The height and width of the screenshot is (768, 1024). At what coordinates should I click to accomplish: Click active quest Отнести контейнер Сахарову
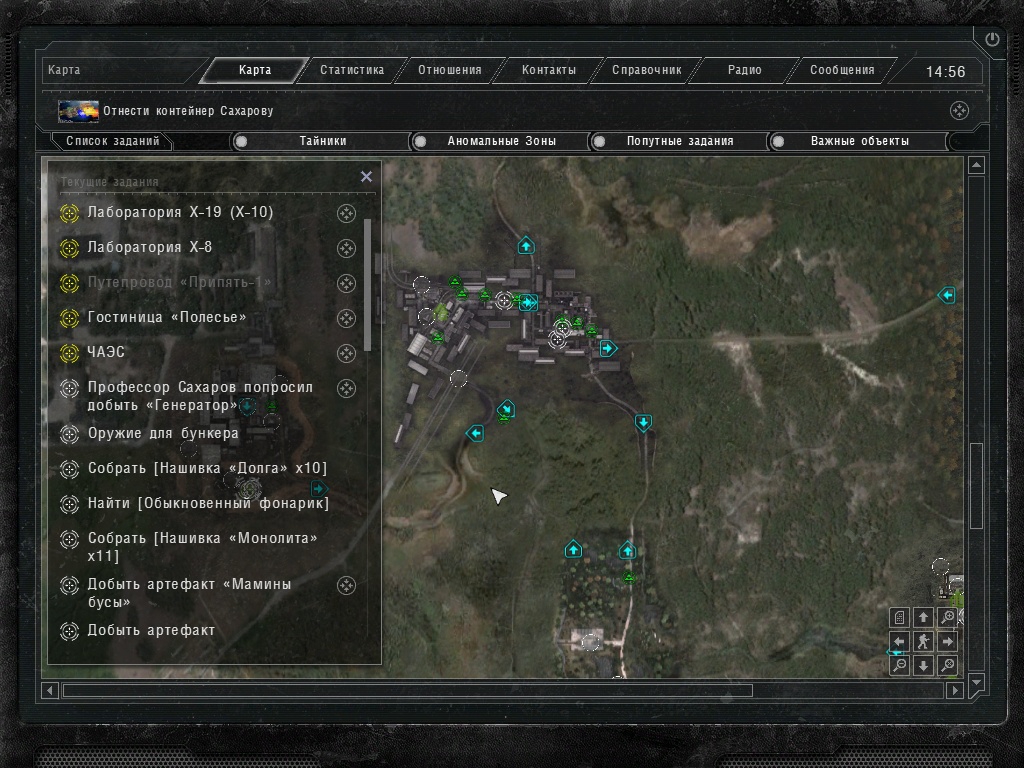point(188,111)
